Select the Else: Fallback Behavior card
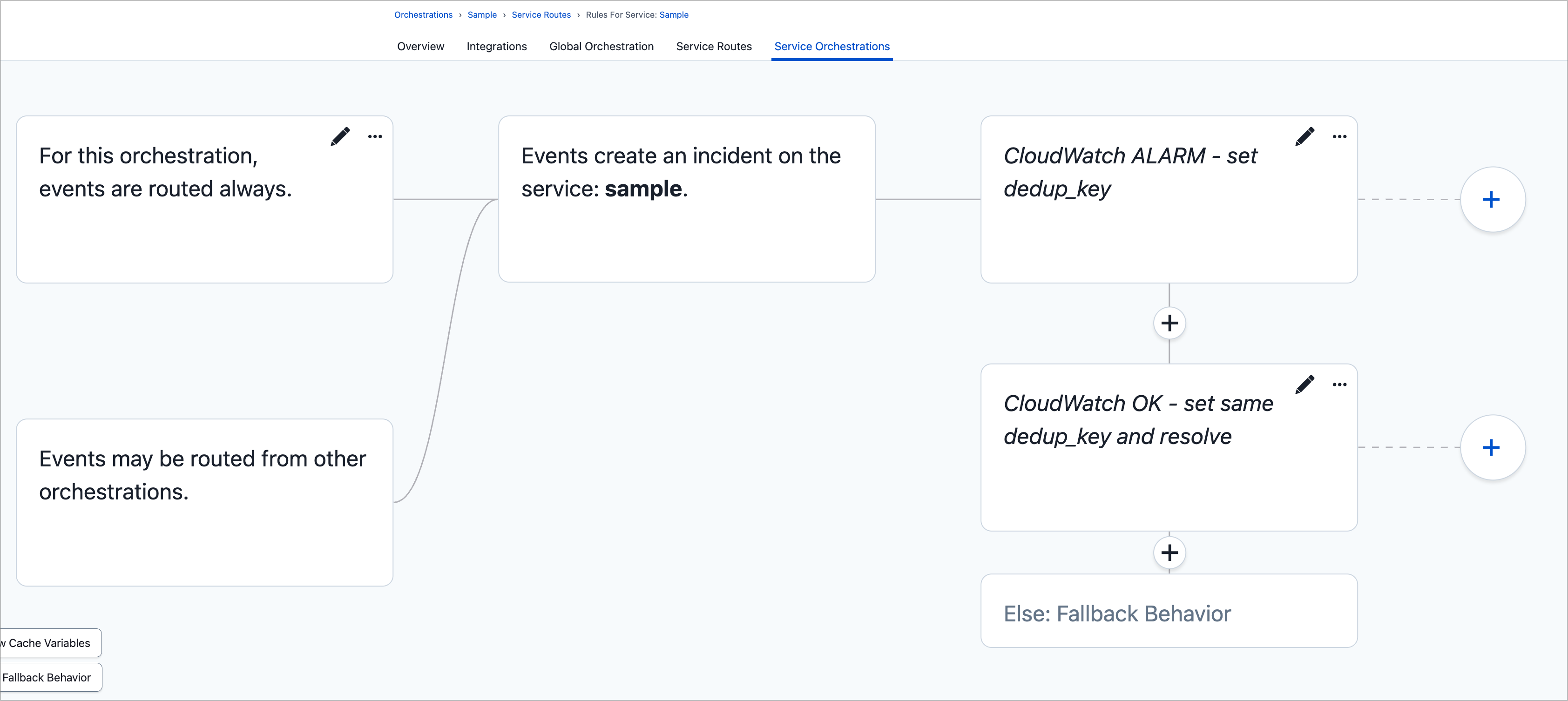The width and height of the screenshot is (1568, 701). (1168, 613)
